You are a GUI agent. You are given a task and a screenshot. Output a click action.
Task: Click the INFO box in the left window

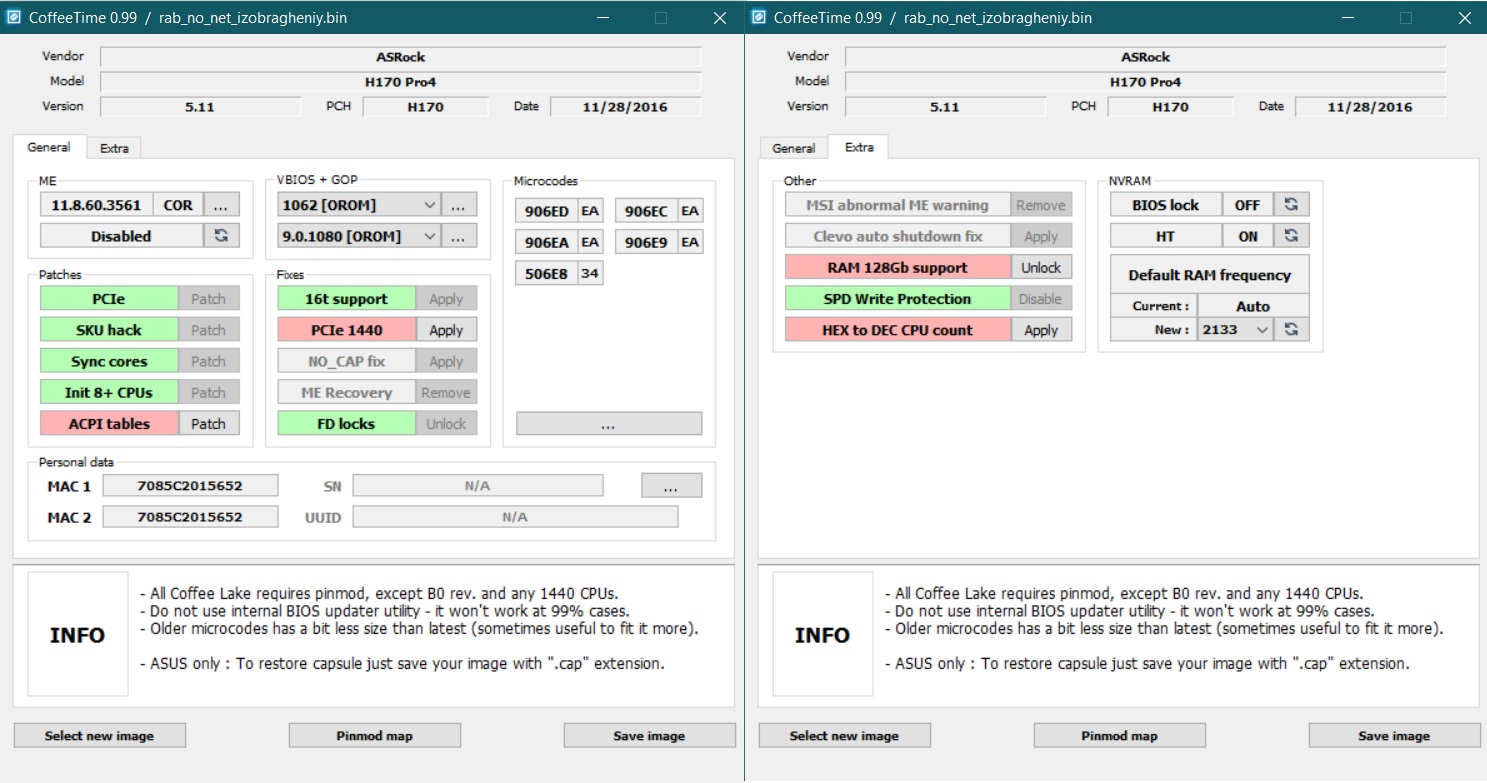(78, 634)
